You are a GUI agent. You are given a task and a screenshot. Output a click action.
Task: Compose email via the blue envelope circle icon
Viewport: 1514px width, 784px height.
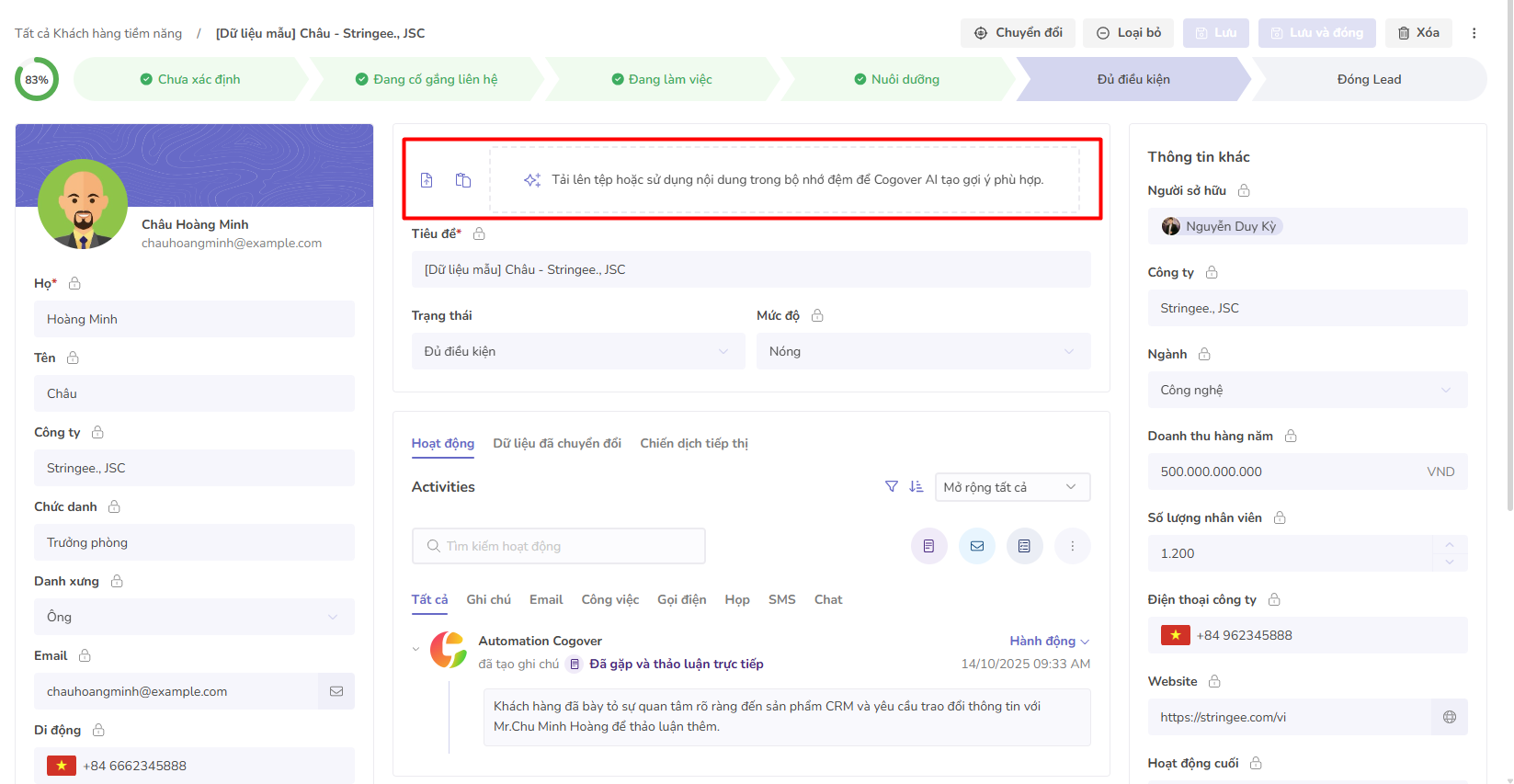coord(976,546)
